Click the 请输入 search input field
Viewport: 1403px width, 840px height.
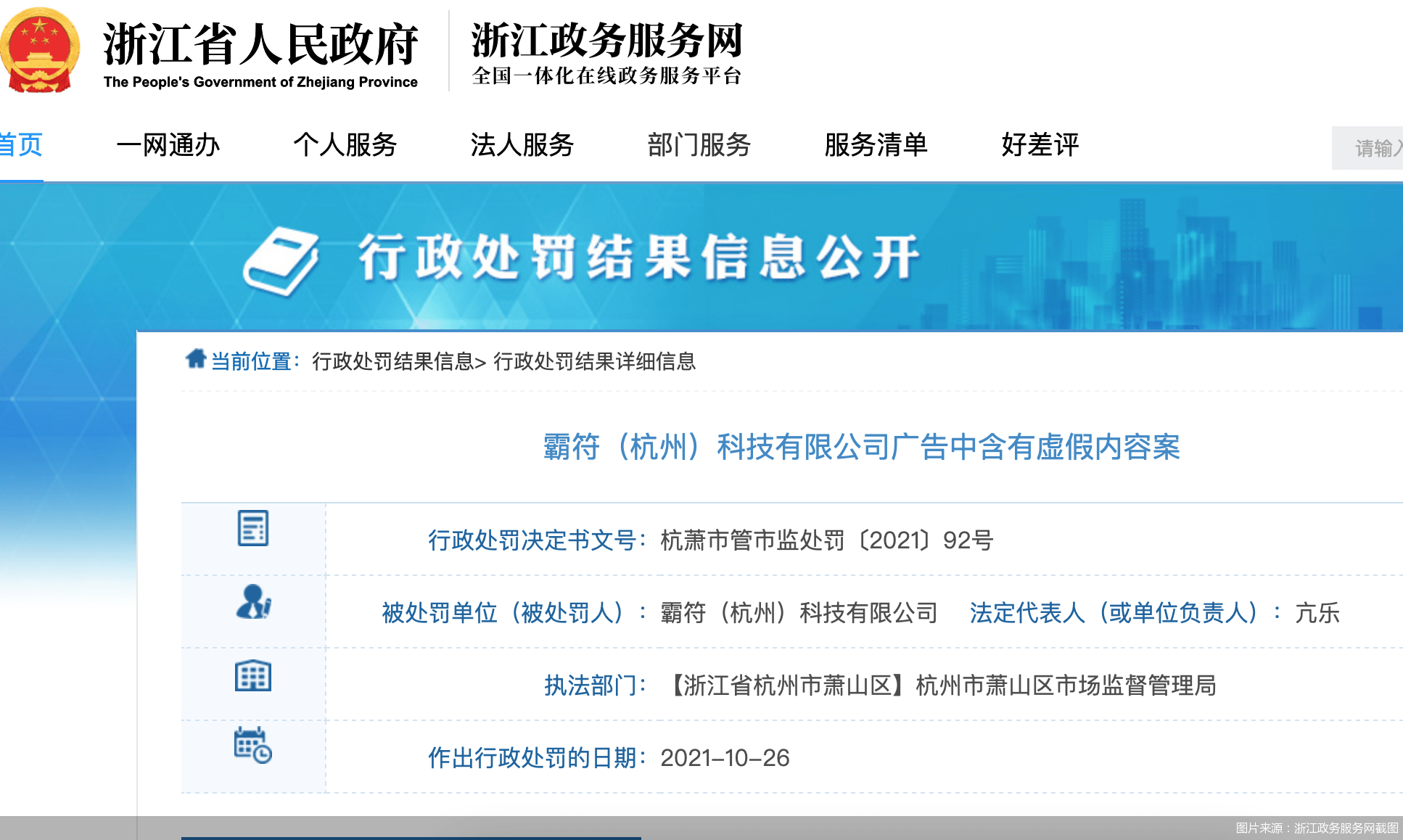[1374, 147]
